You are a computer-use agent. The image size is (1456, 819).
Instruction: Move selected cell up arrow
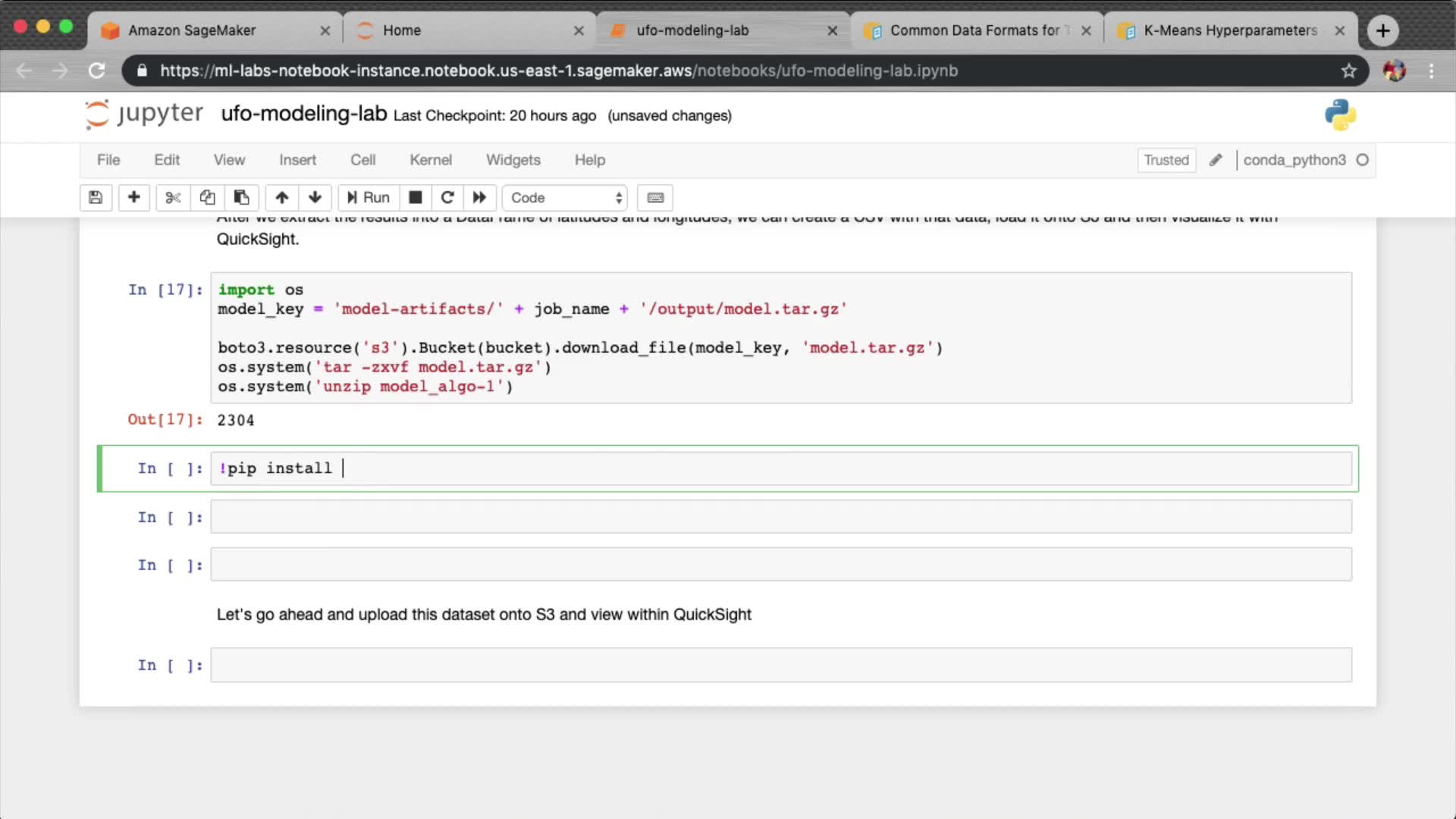click(x=282, y=198)
